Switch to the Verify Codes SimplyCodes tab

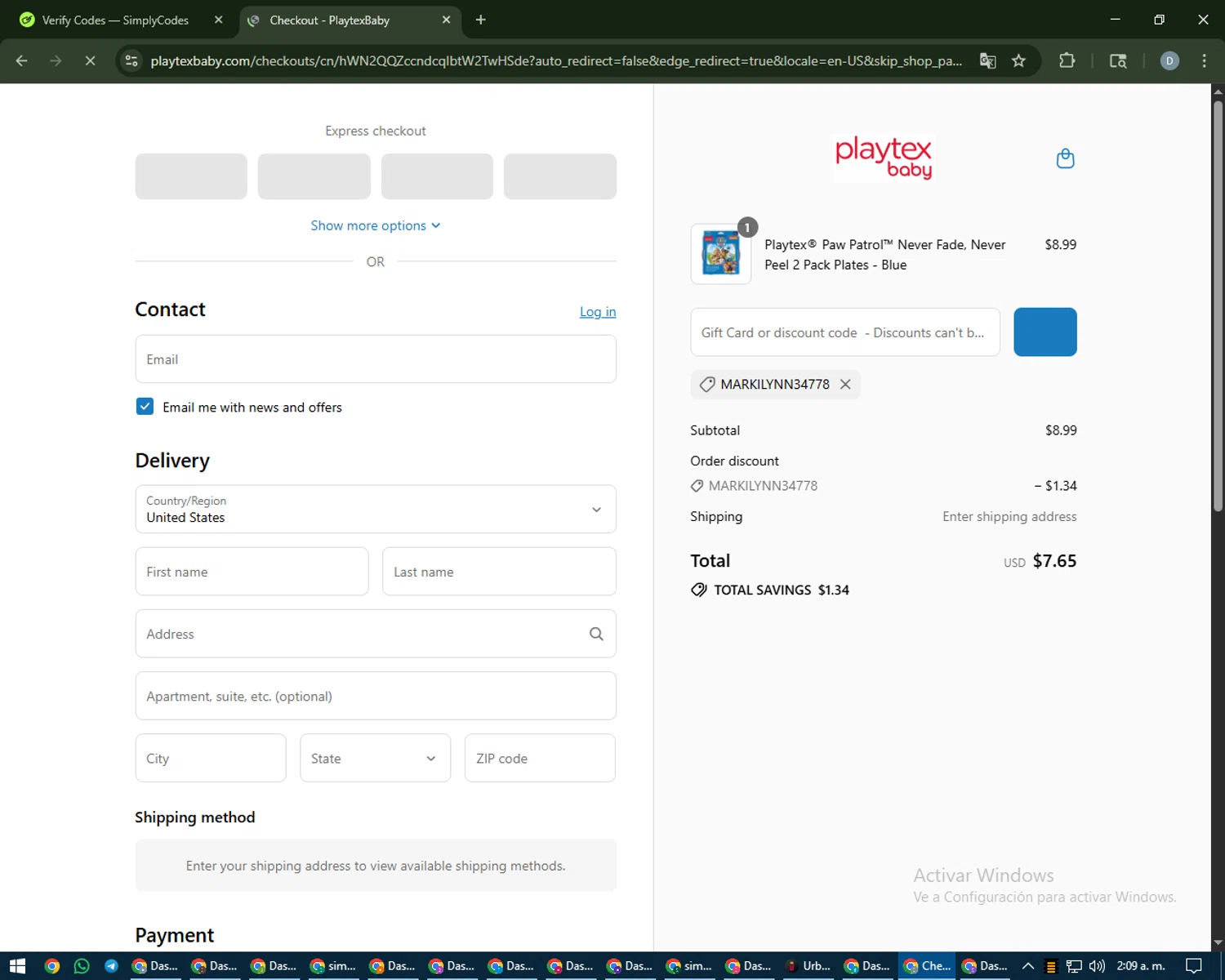pyautogui.click(x=114, y=20)
